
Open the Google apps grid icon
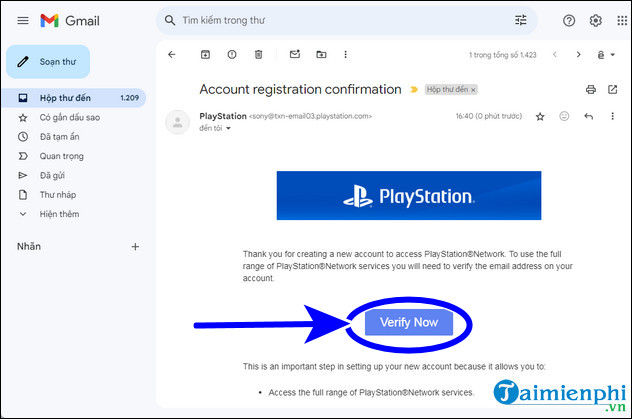click(622, 21)
